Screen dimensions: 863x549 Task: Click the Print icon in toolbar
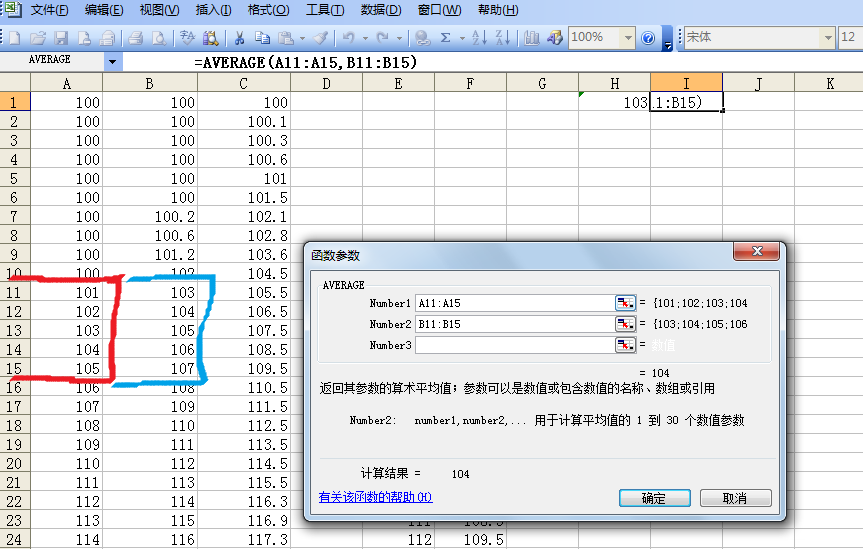click(x=135, y=38)
